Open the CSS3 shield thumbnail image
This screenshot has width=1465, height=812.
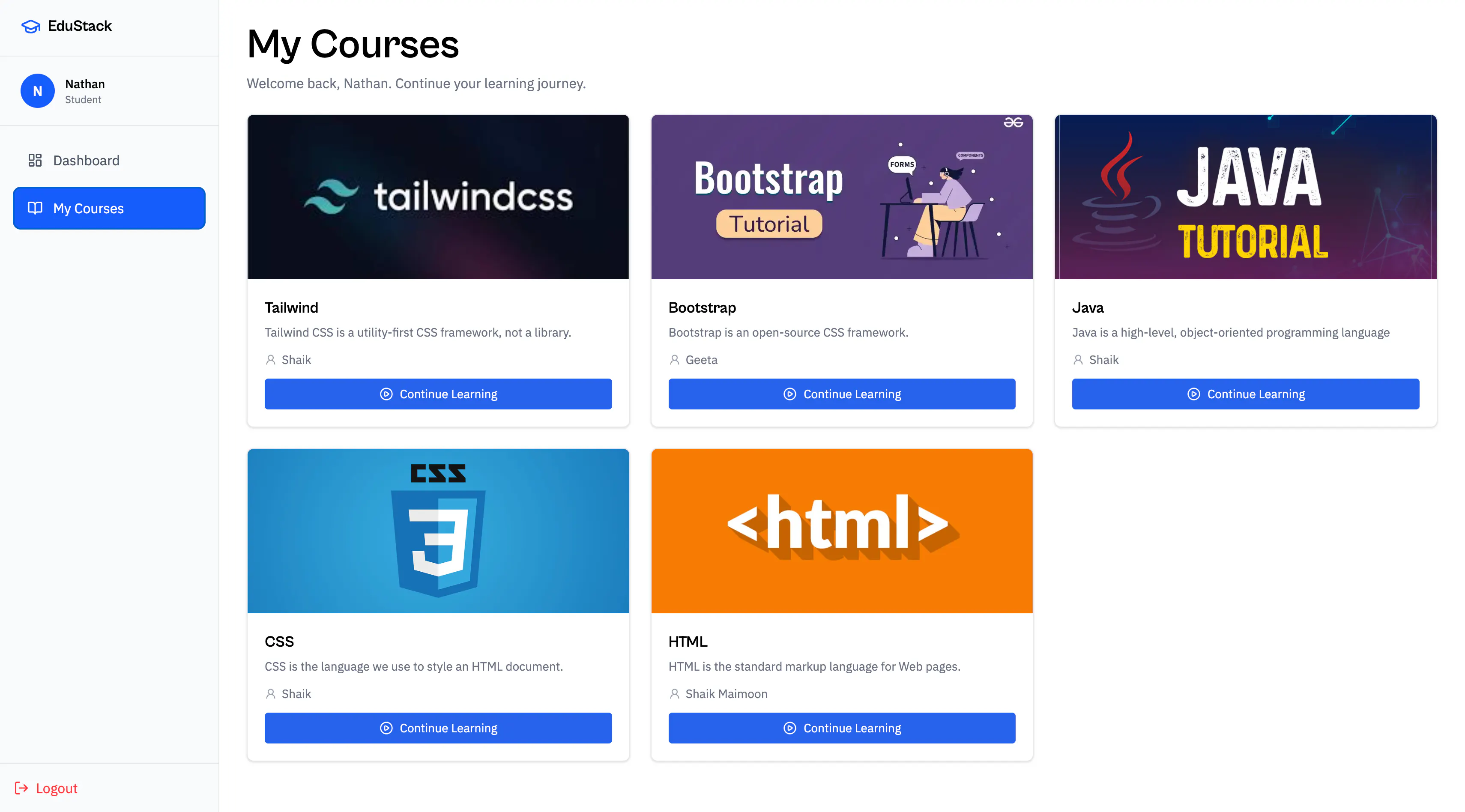click(438, 531)
